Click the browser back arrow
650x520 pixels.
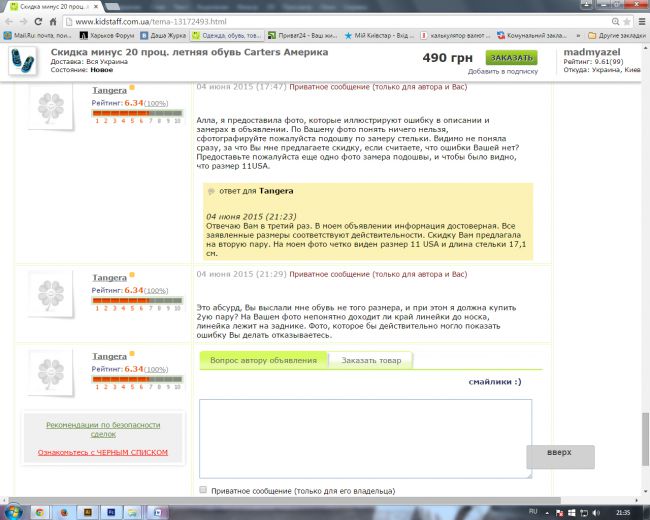[11, 20]
